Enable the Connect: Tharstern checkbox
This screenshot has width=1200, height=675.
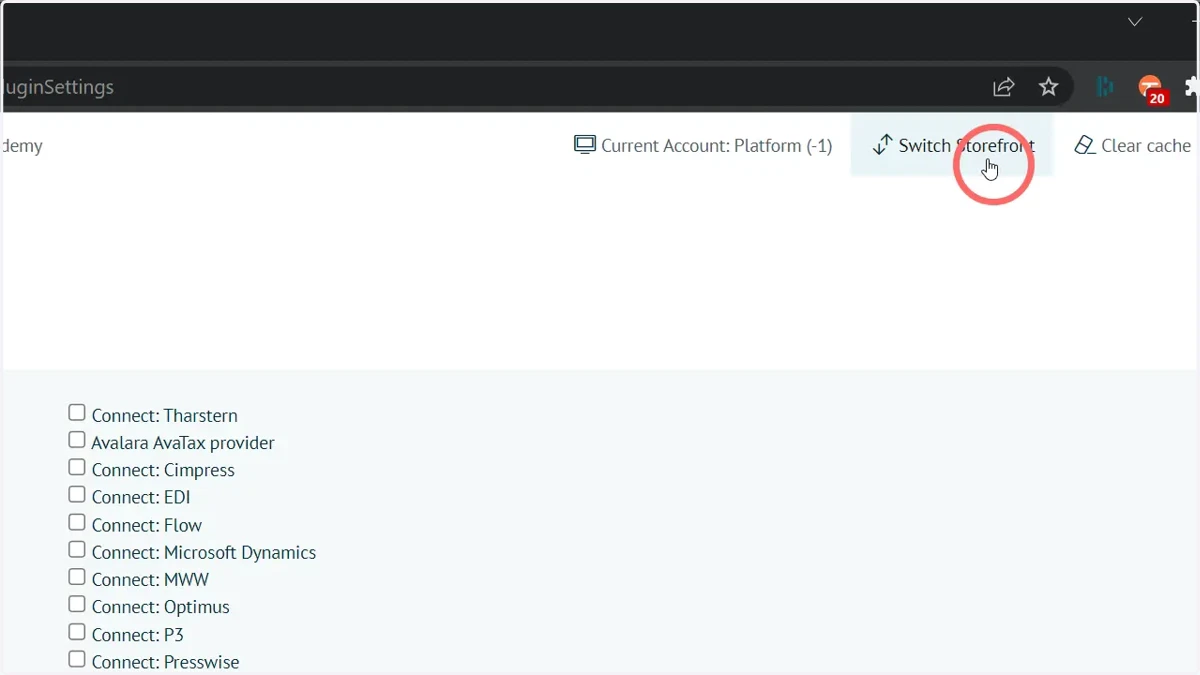77,413
